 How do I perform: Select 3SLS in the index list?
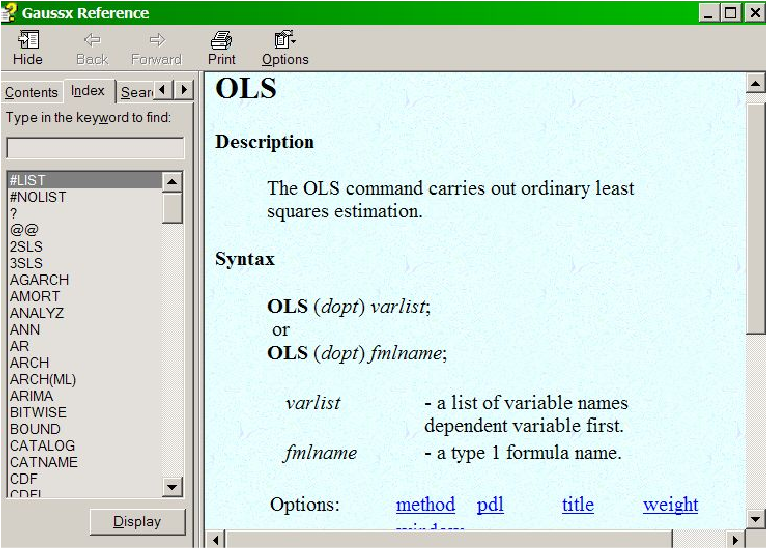(x=85, y=263)
